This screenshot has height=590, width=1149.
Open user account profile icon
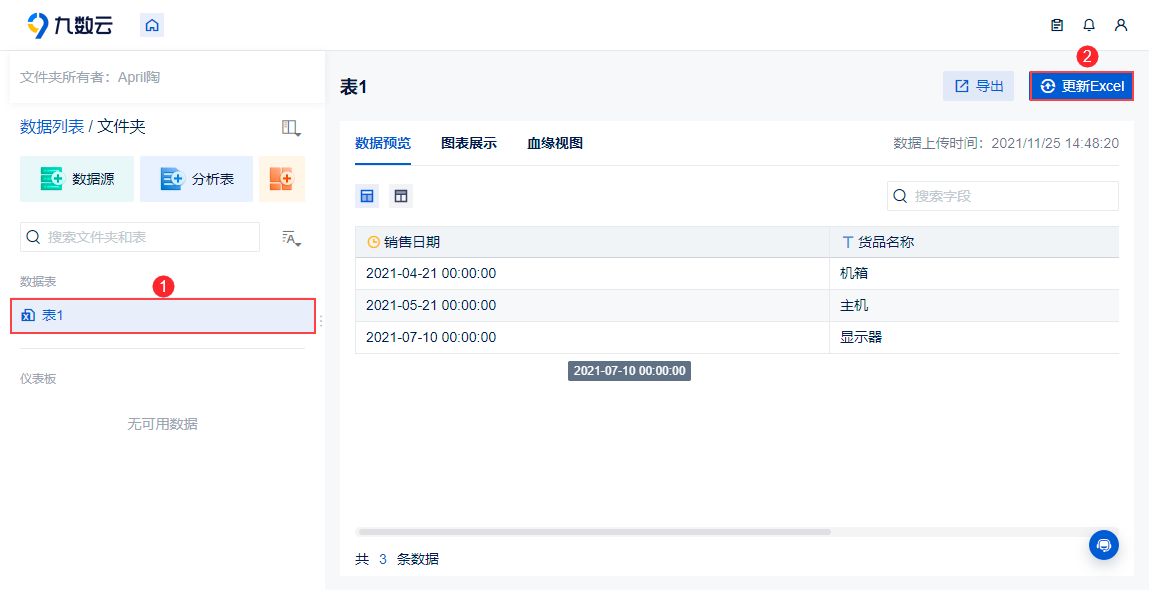click(1120, 25)
